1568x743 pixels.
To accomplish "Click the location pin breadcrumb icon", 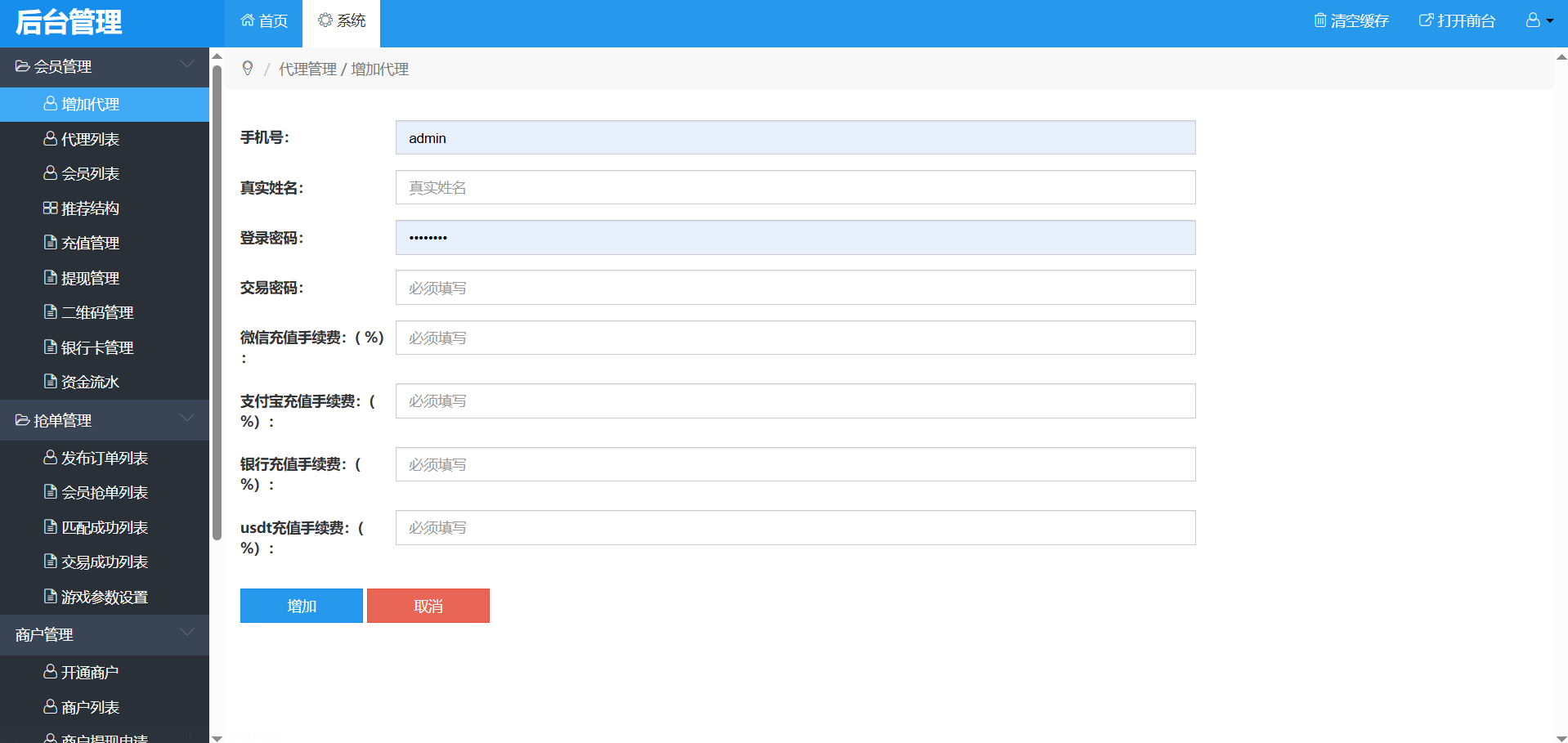I will [248, 69].
